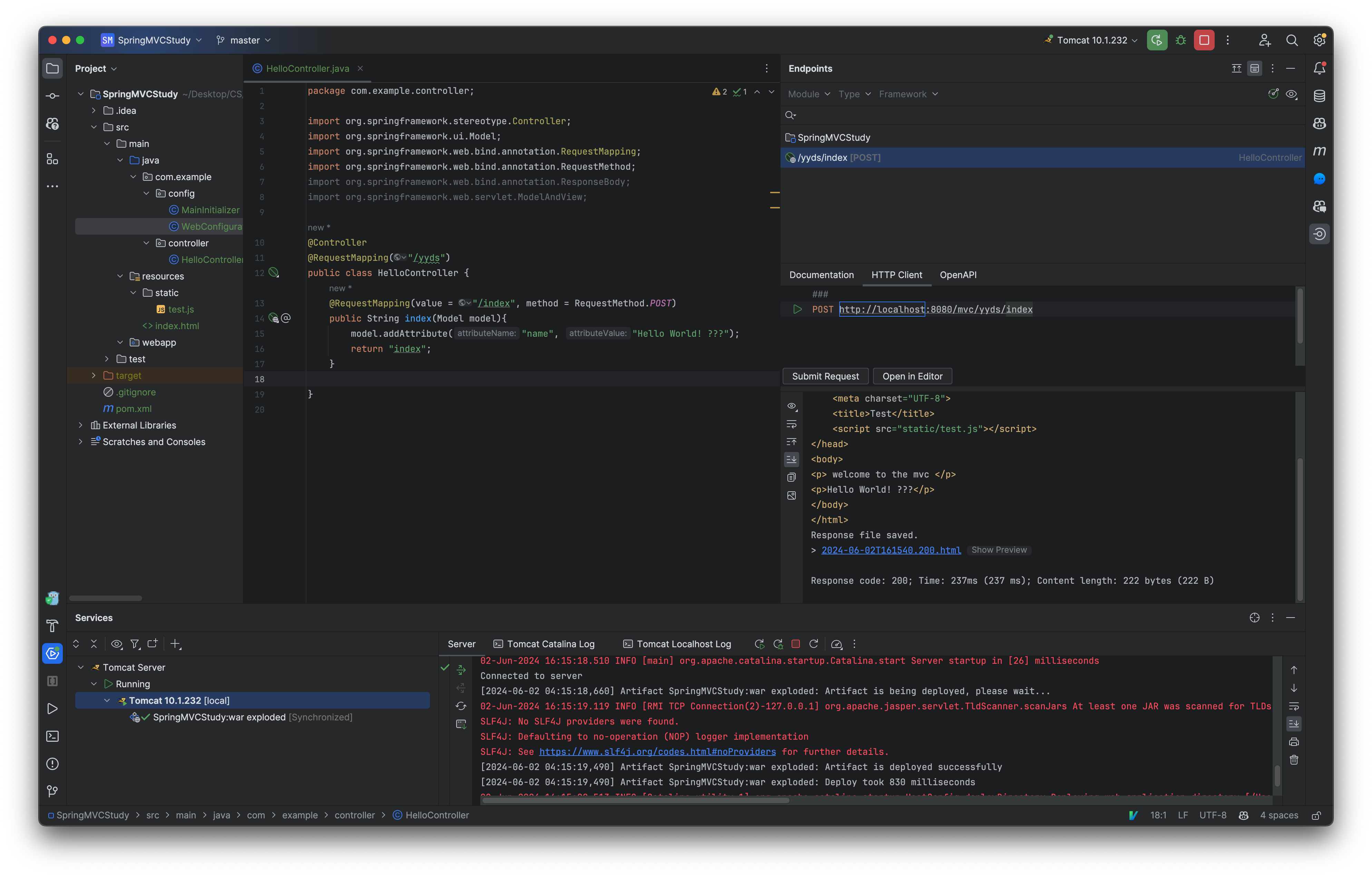
Task: Open the Structure tool window icon
Action: pyautogui.click(x=52, y=159)
